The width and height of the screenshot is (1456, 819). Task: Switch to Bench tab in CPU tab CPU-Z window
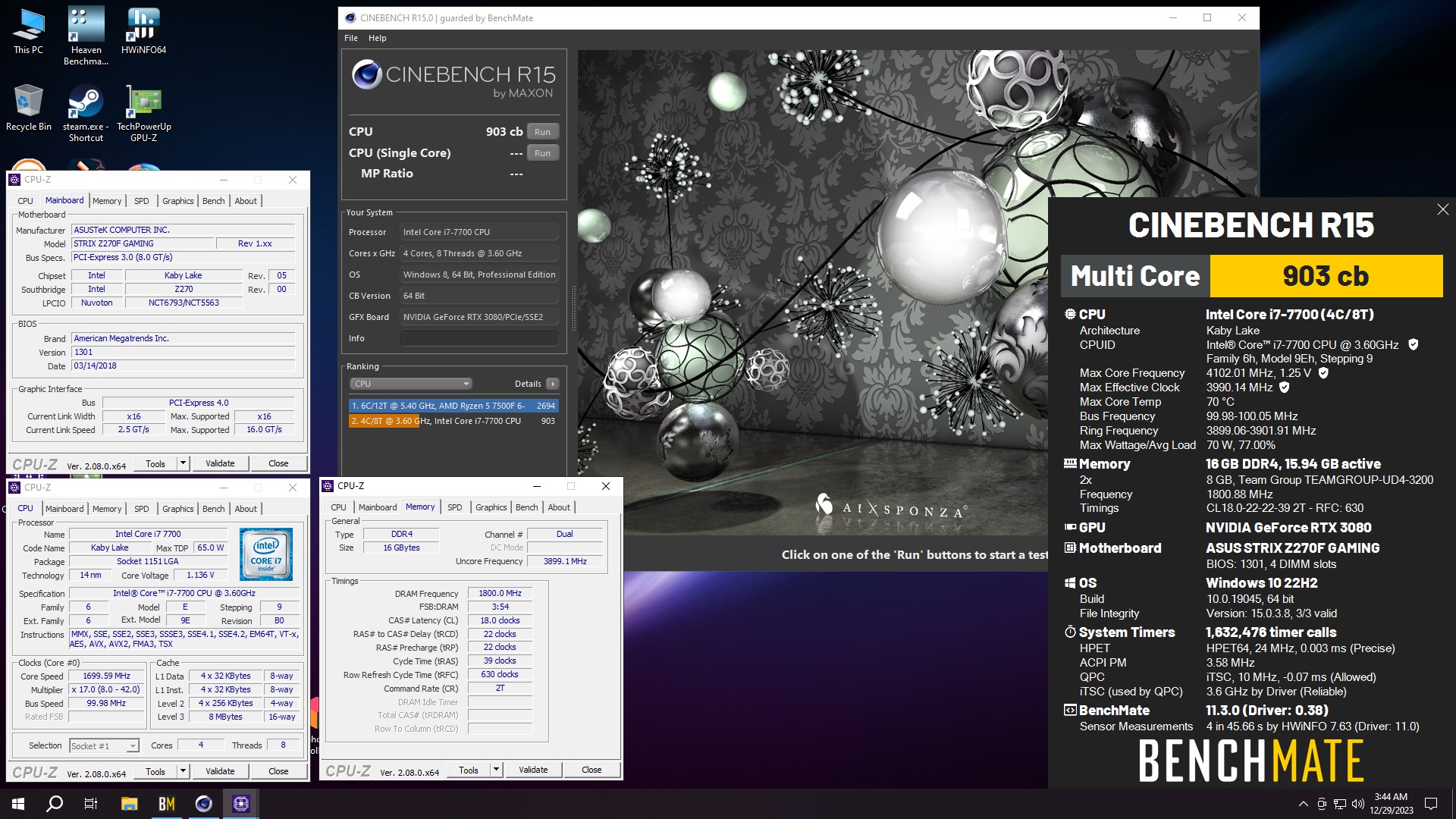coord(213,509)
